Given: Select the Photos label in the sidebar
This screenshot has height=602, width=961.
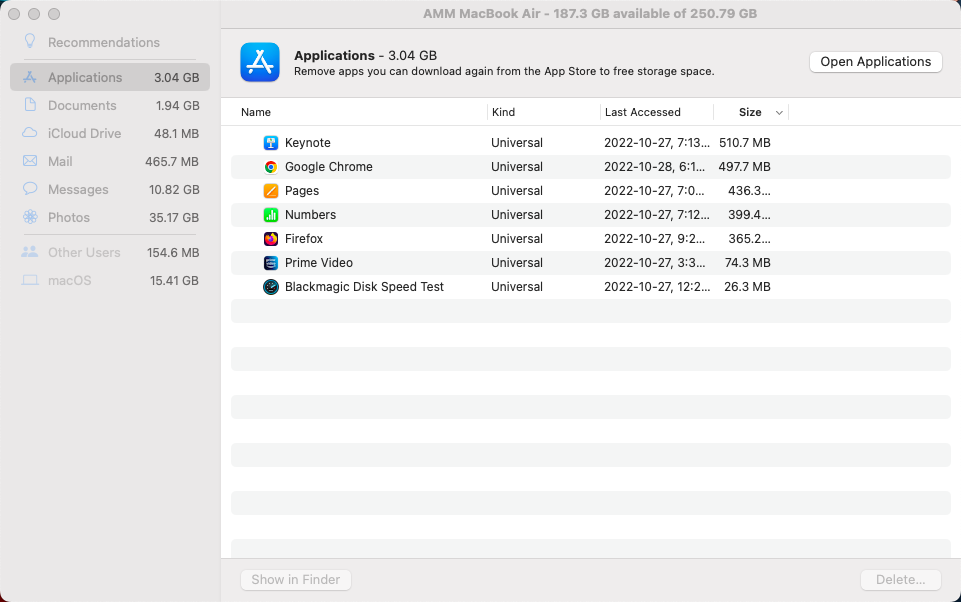Looking at the screenshot, I should (69, 218).
